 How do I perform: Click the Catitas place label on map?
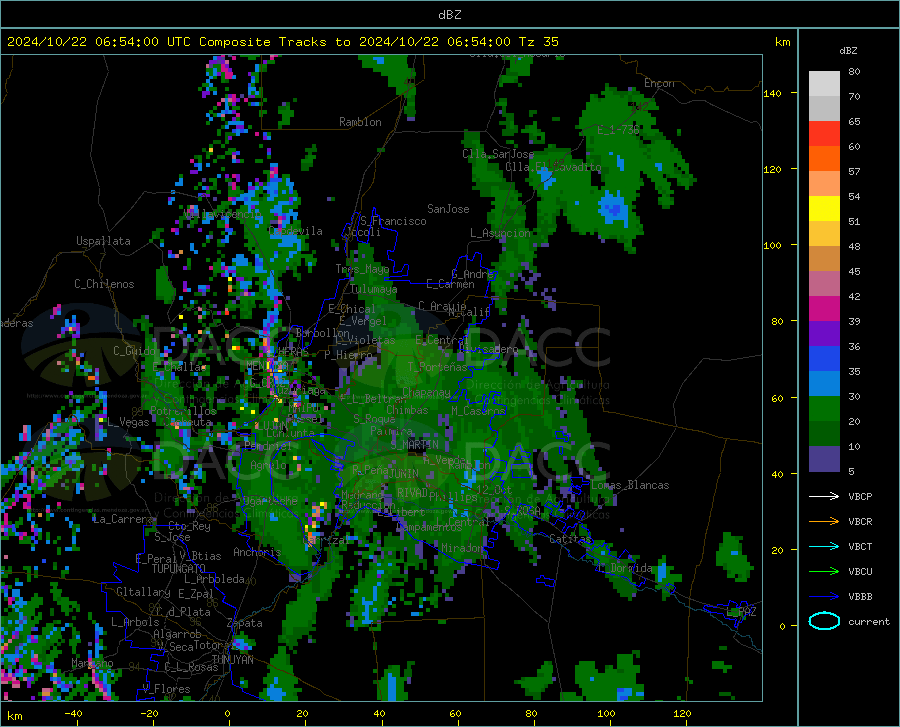(x=570, y=539)
